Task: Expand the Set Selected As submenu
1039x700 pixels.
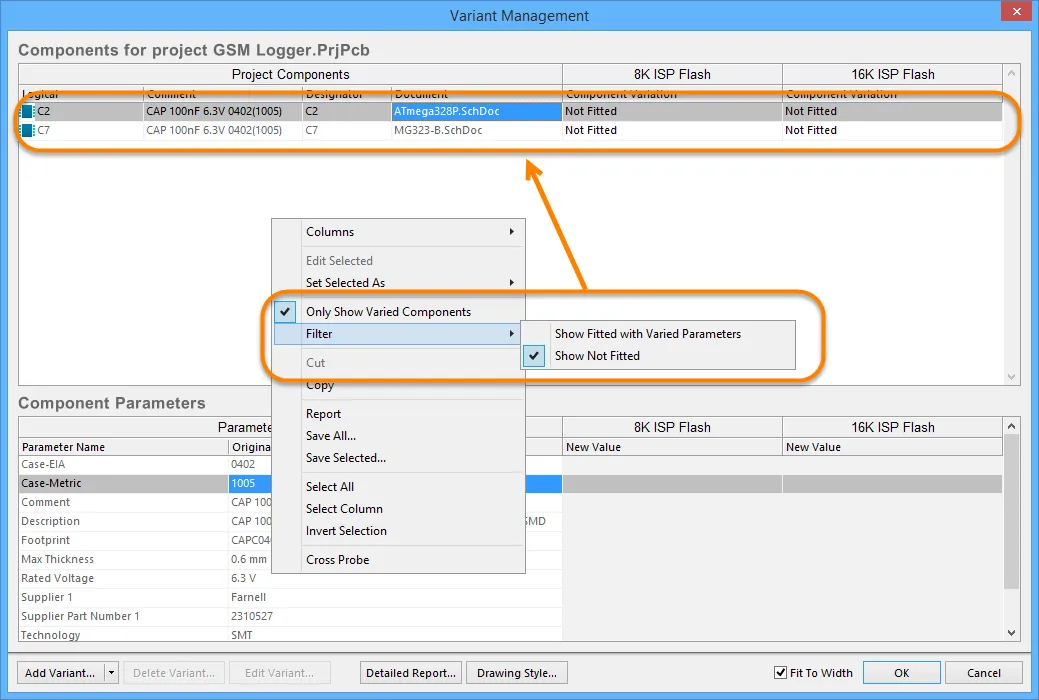Action: click(398, 283)
